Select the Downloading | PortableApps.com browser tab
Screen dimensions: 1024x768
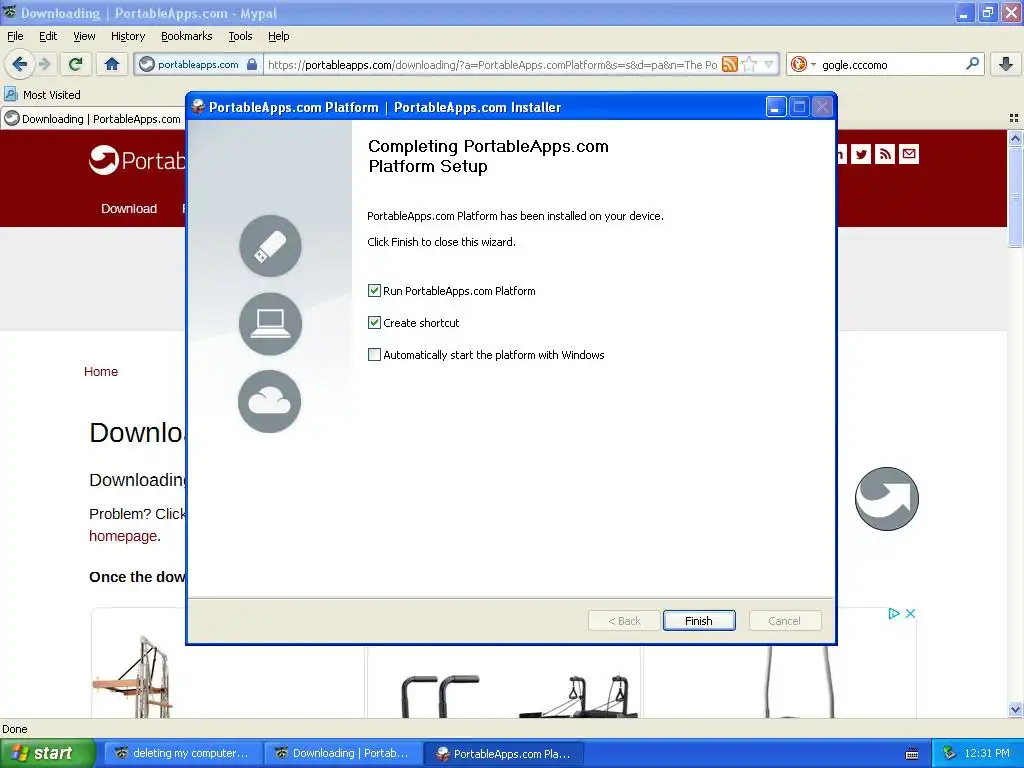tap(93, 119)
